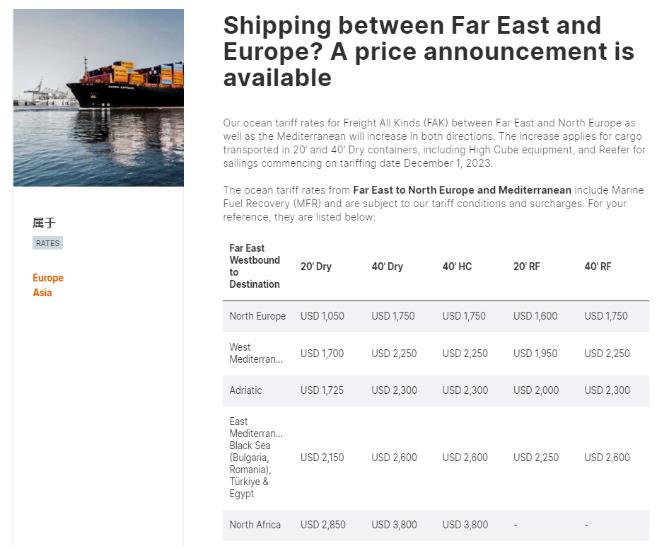Click the USD 1,725 Adriatic rate
Screen dimensions: 658x549
click(322, 390)
